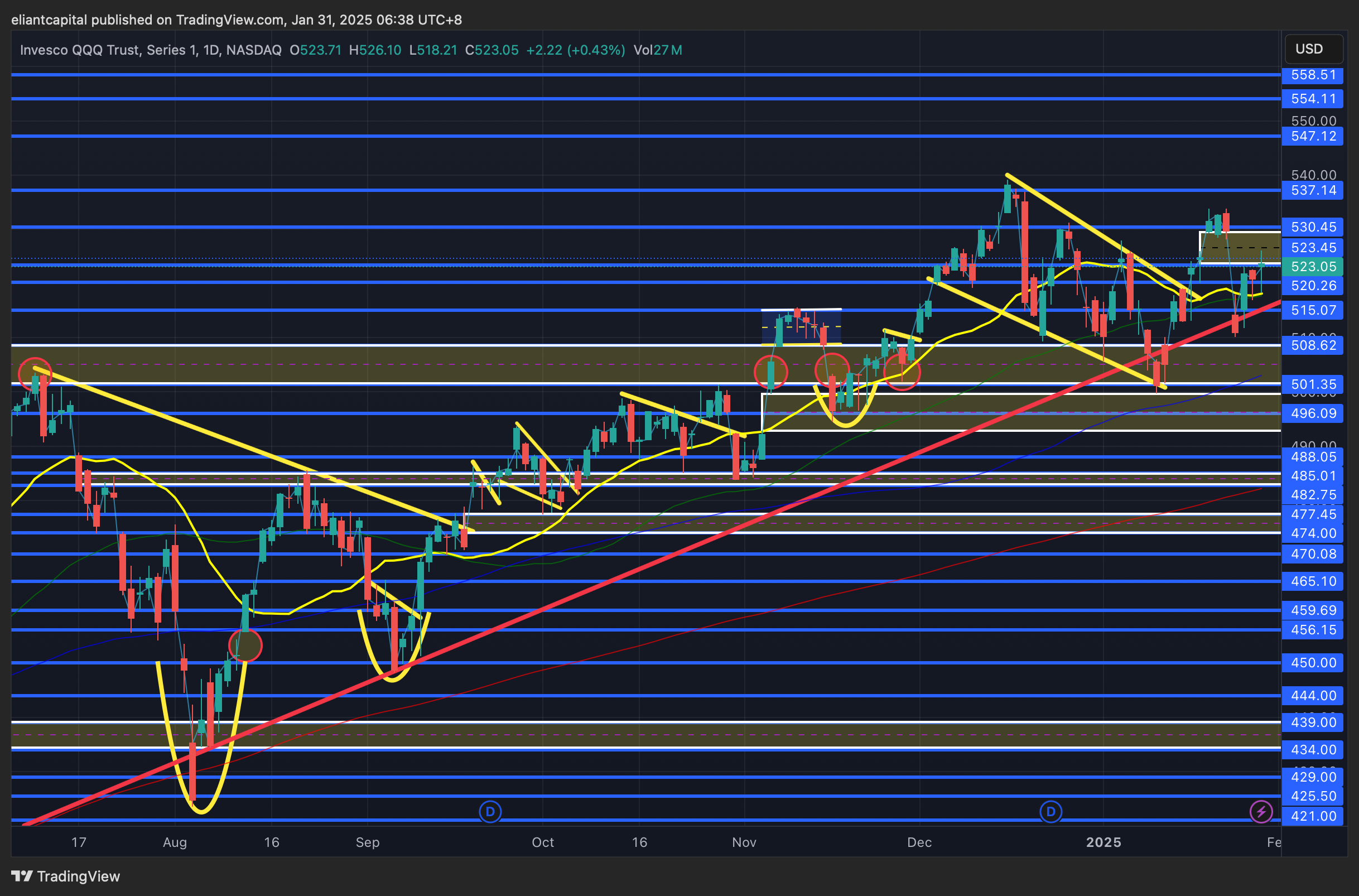Click the red circle near August breakout
This screenshot has height=896, width=1359.
pos(245,645)
